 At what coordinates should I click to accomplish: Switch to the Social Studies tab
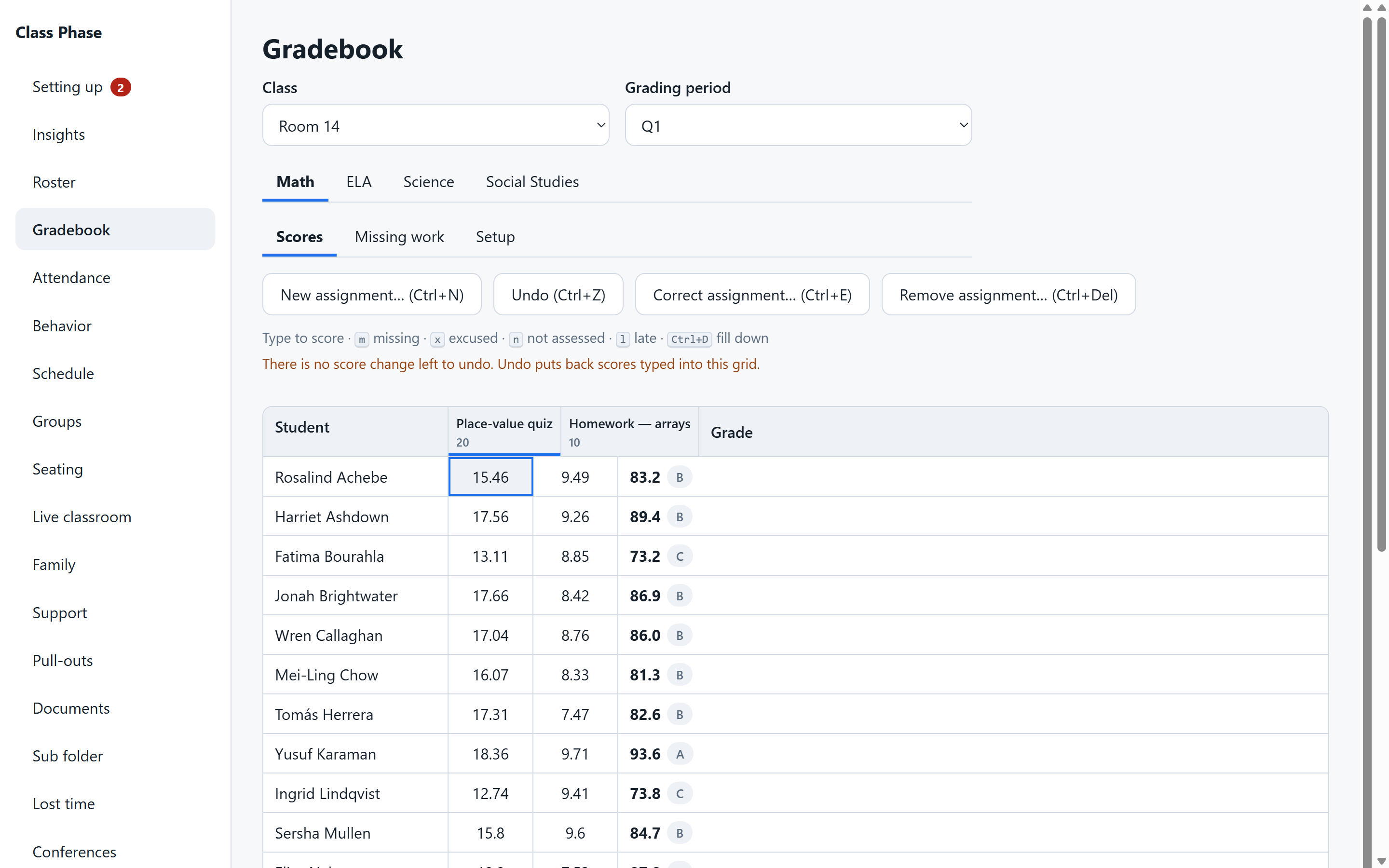[532, 182]
